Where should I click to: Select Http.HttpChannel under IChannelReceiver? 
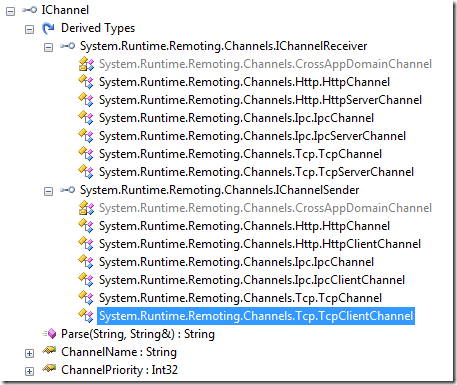tap(244, 82)
